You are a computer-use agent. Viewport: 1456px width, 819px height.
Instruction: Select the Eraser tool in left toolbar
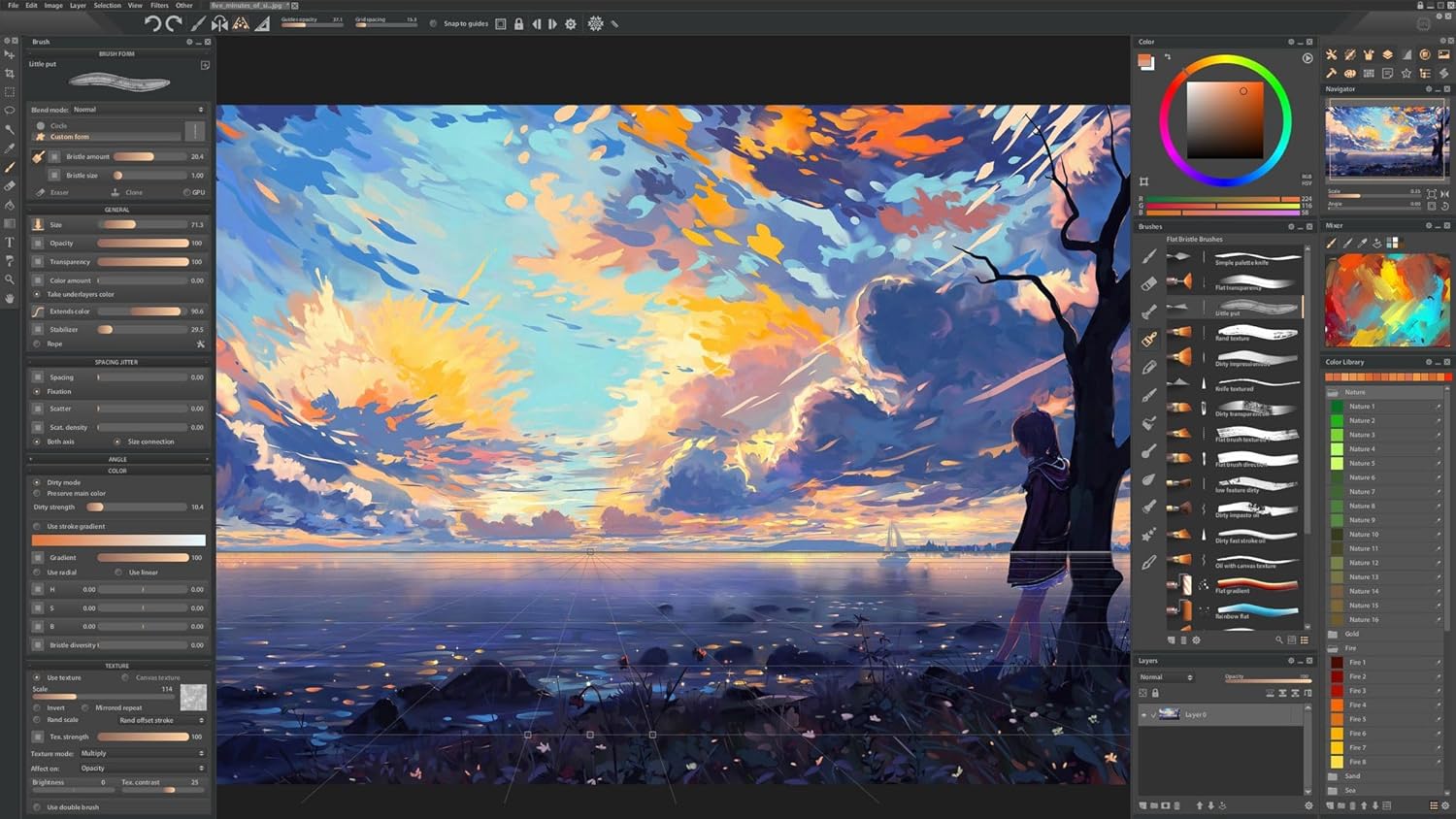[10, 183]
